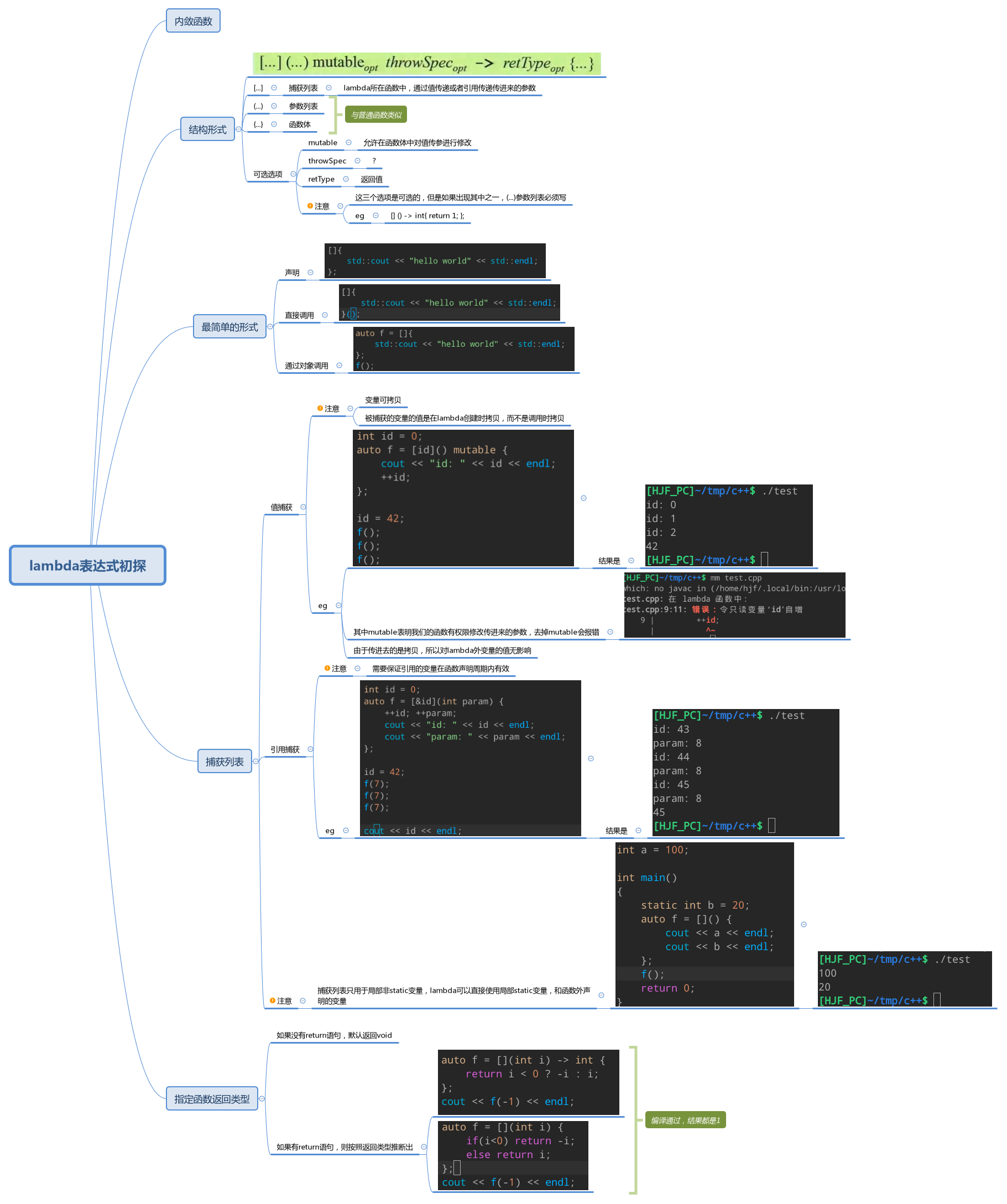Select the 内敛函数 topic
Screen dimensions: 1007x1204
pos(193,21)
